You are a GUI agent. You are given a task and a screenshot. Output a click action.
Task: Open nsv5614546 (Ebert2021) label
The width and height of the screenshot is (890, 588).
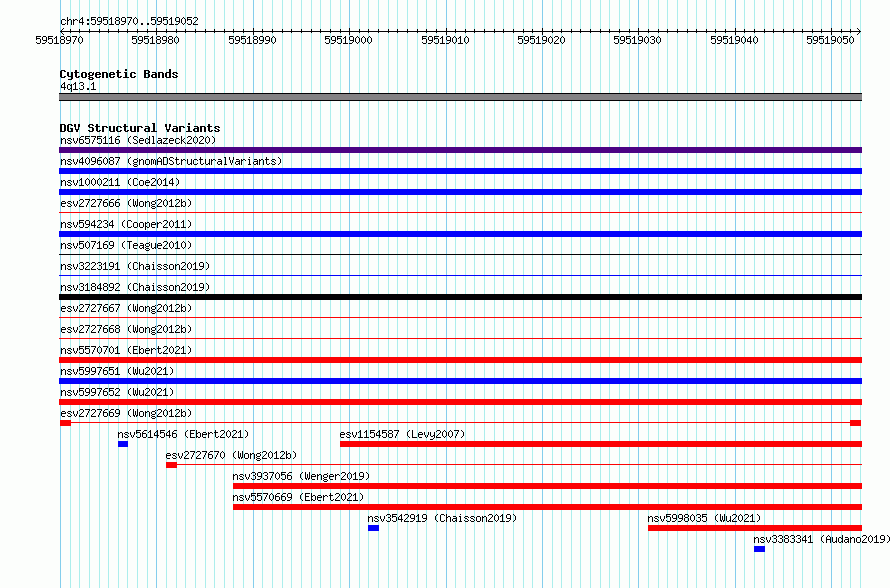point(183,434)
